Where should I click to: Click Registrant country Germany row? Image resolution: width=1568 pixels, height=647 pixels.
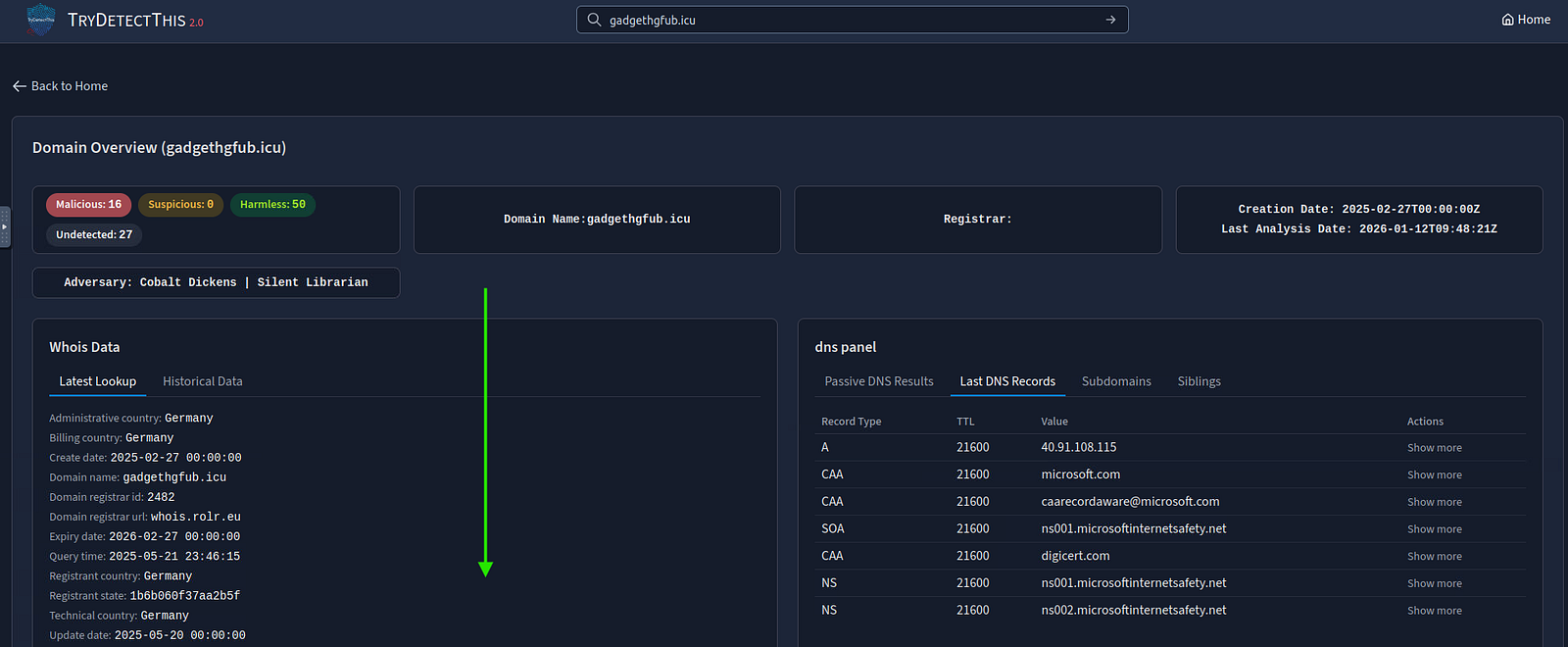121,576
